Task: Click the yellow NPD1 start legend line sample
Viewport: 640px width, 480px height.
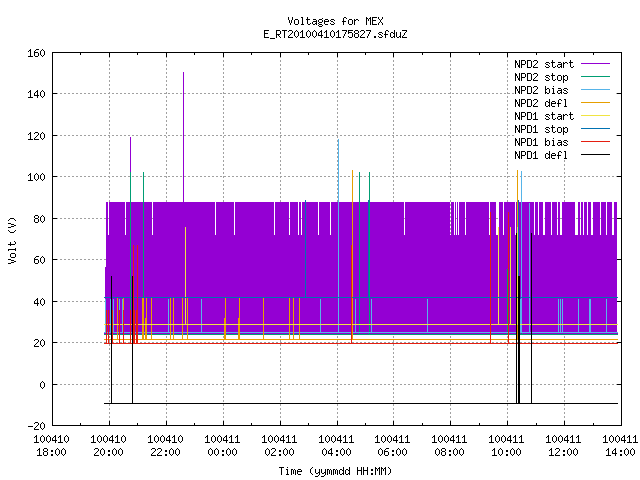Action: 595,116
